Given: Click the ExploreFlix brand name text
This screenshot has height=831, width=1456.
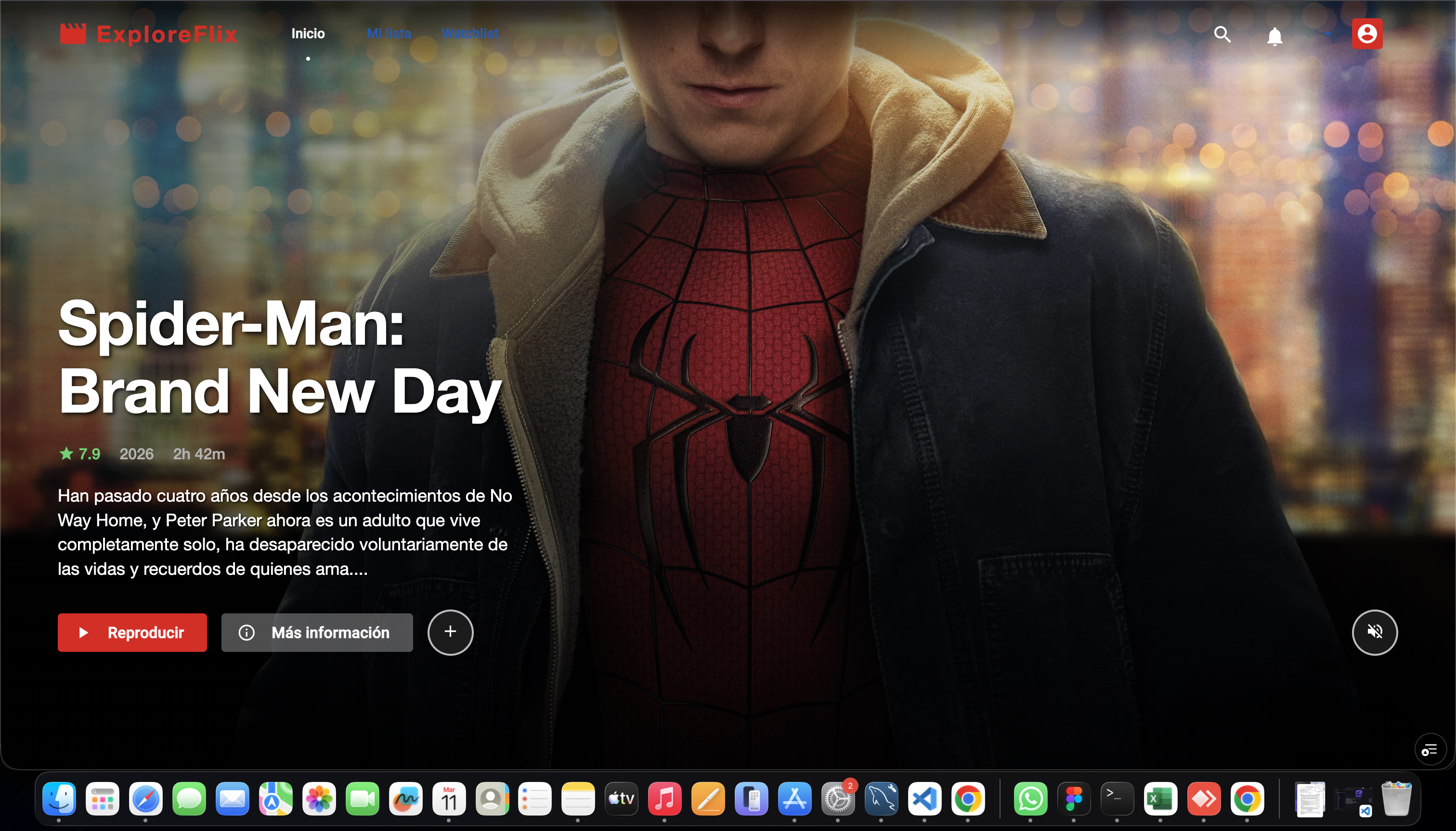Looking at the screenshot, I should (167, 34).
